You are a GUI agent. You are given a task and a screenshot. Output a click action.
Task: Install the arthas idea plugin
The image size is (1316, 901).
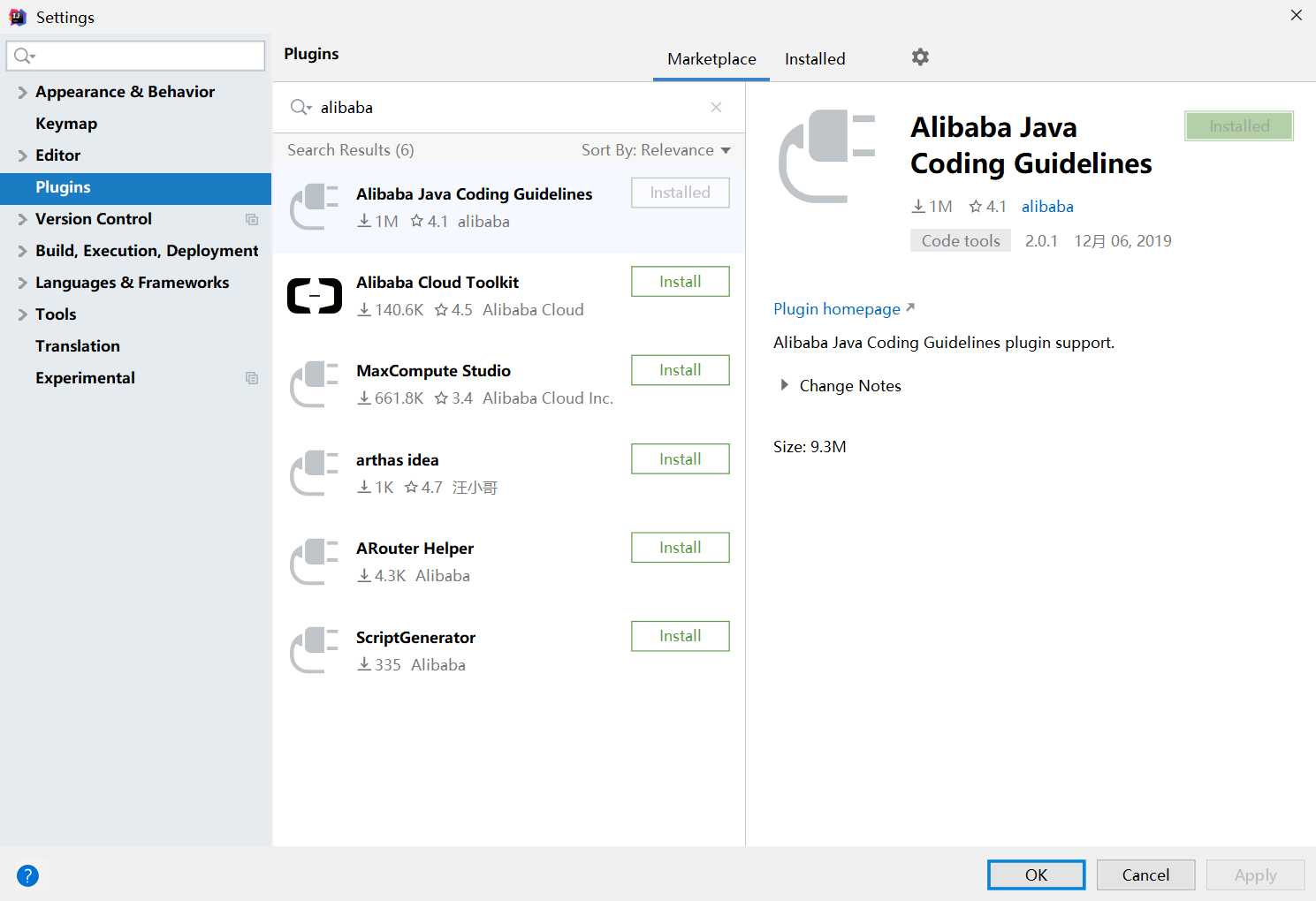(681, 459)
